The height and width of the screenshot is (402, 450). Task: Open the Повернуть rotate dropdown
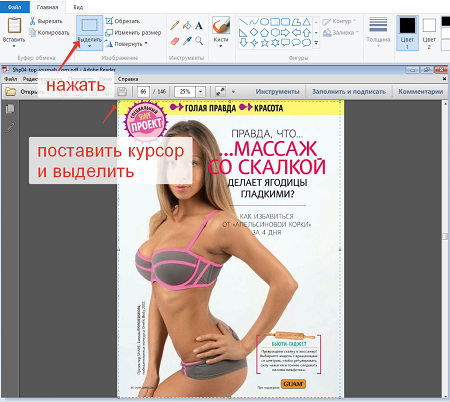pos(146,44)
